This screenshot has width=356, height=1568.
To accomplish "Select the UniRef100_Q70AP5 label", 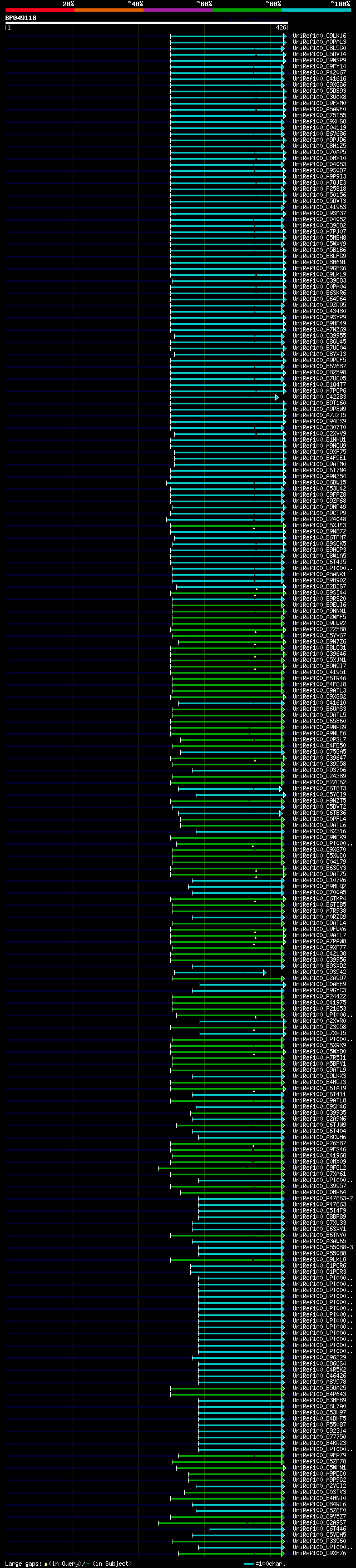I will pyautogui.click(x=319, y=152).
